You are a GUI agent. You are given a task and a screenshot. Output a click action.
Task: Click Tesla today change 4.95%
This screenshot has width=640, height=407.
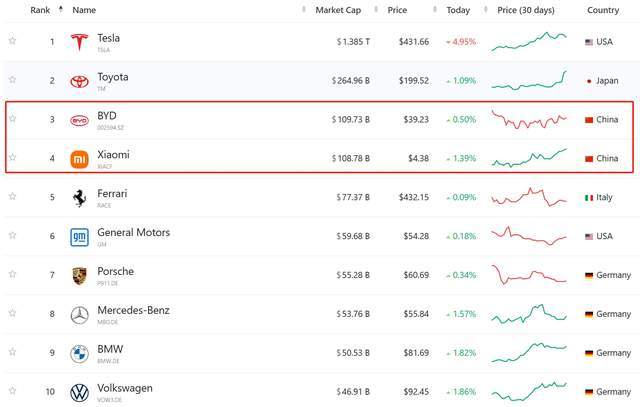pos(461,42)
